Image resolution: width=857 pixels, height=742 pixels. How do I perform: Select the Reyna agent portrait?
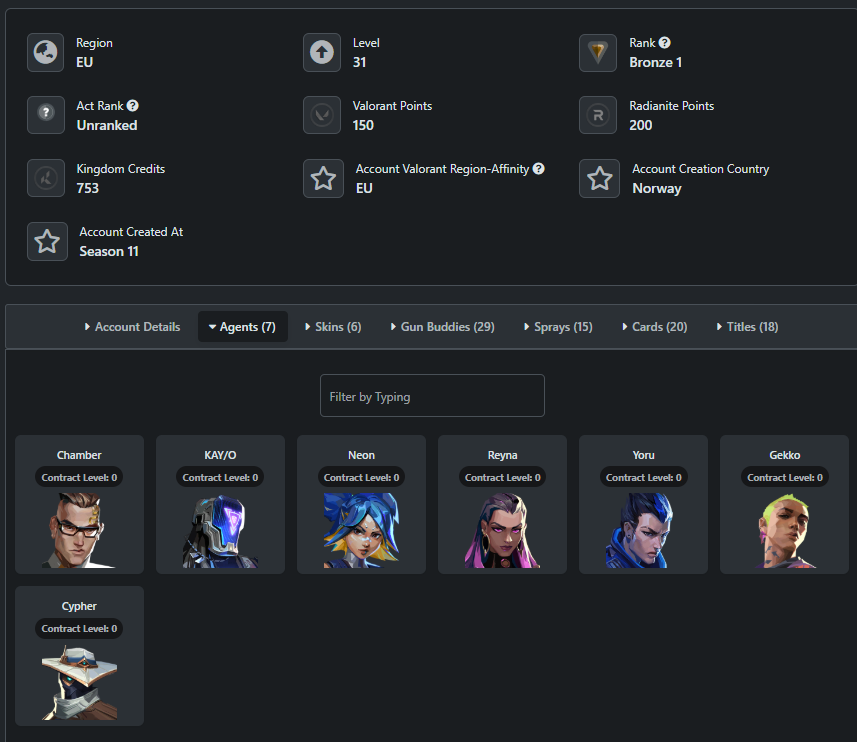point(502,530)
